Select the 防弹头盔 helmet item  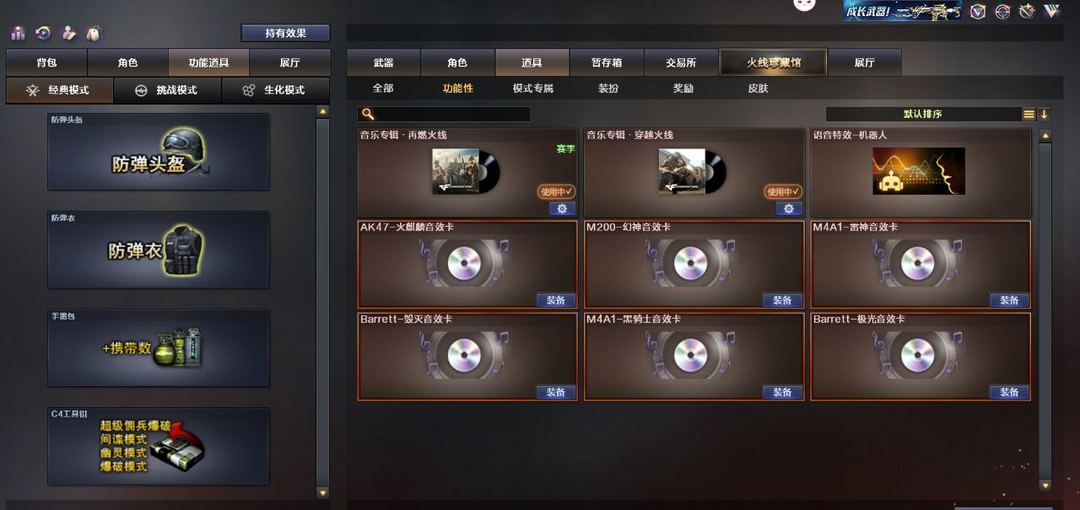tap(158, 152)
